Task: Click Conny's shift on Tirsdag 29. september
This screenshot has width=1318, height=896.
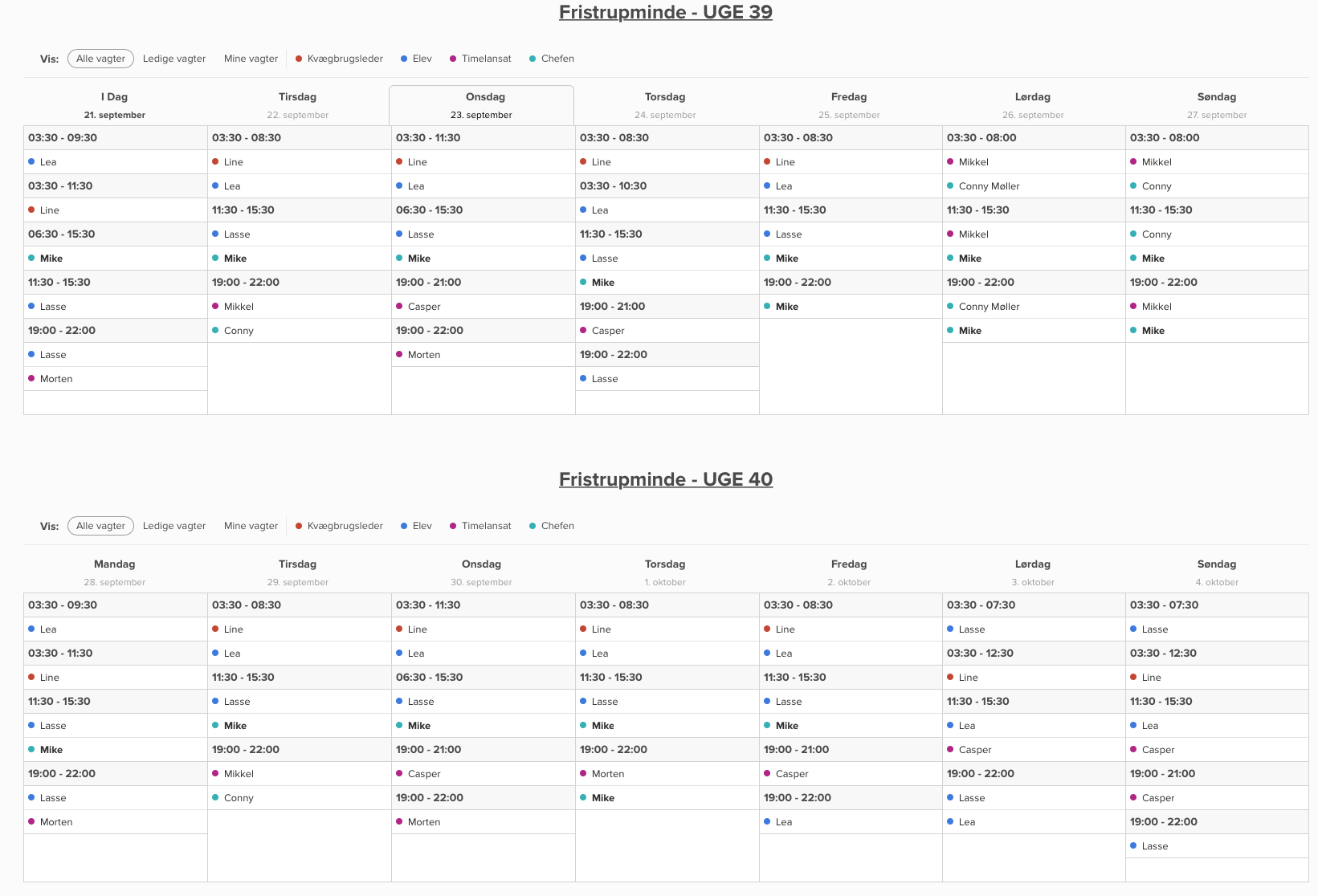Action: (239, 798)
